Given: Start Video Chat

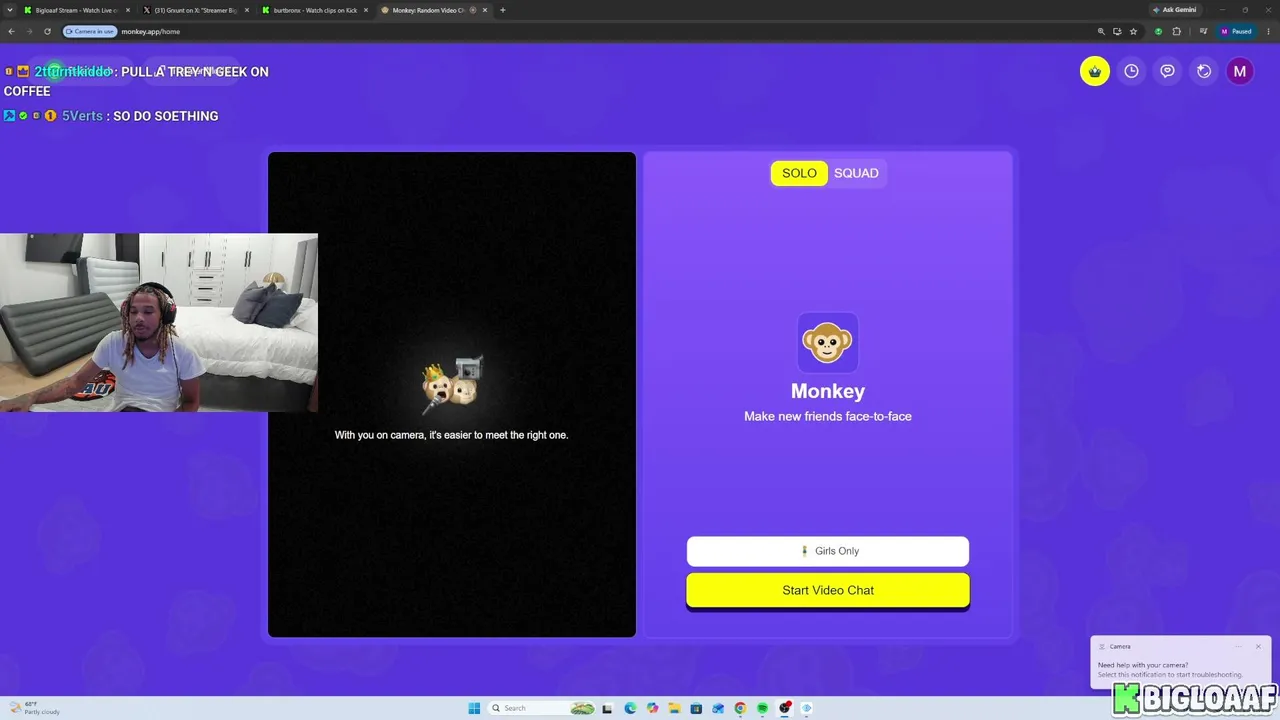Looking at the screenshot, I should 828,590.
